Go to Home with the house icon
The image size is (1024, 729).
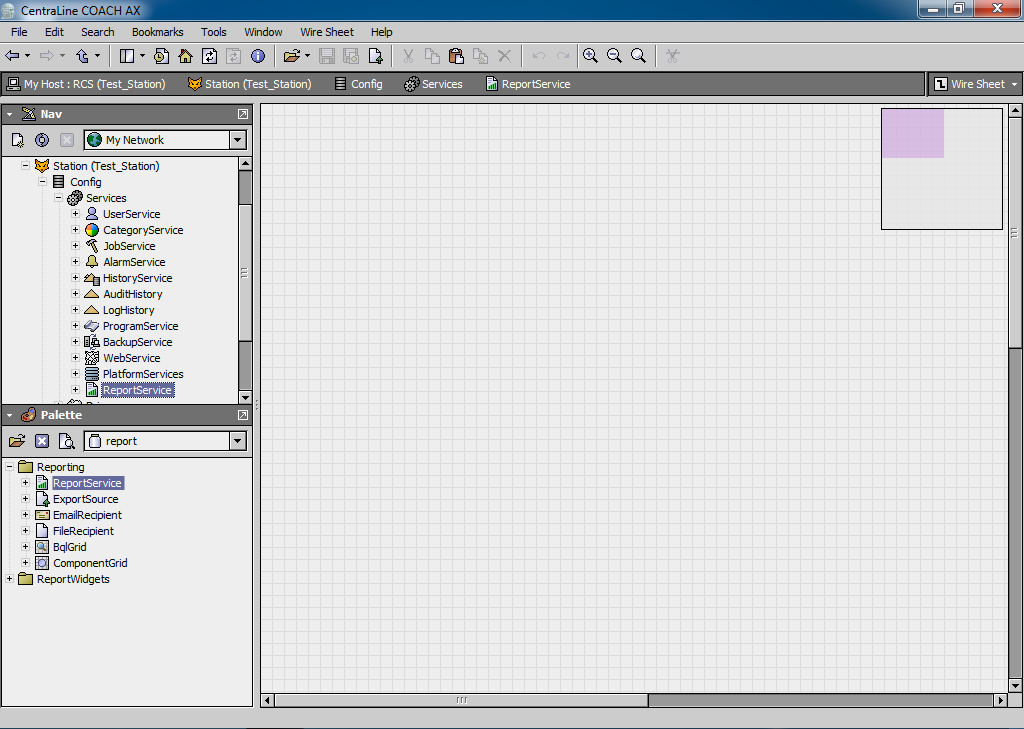(185, 56)
